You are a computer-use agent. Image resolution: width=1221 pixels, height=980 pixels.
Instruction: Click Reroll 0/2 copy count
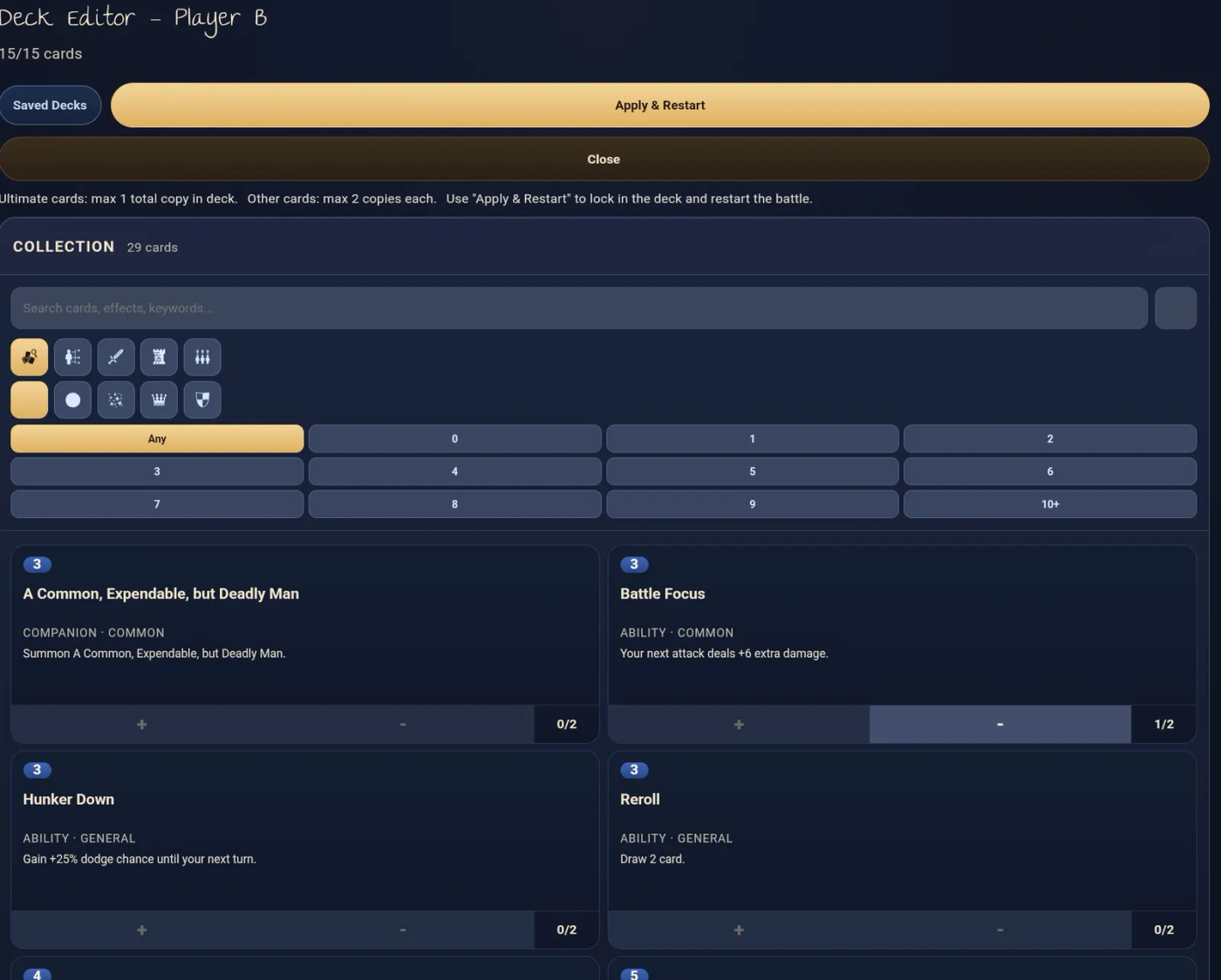tap(1164, 929)
